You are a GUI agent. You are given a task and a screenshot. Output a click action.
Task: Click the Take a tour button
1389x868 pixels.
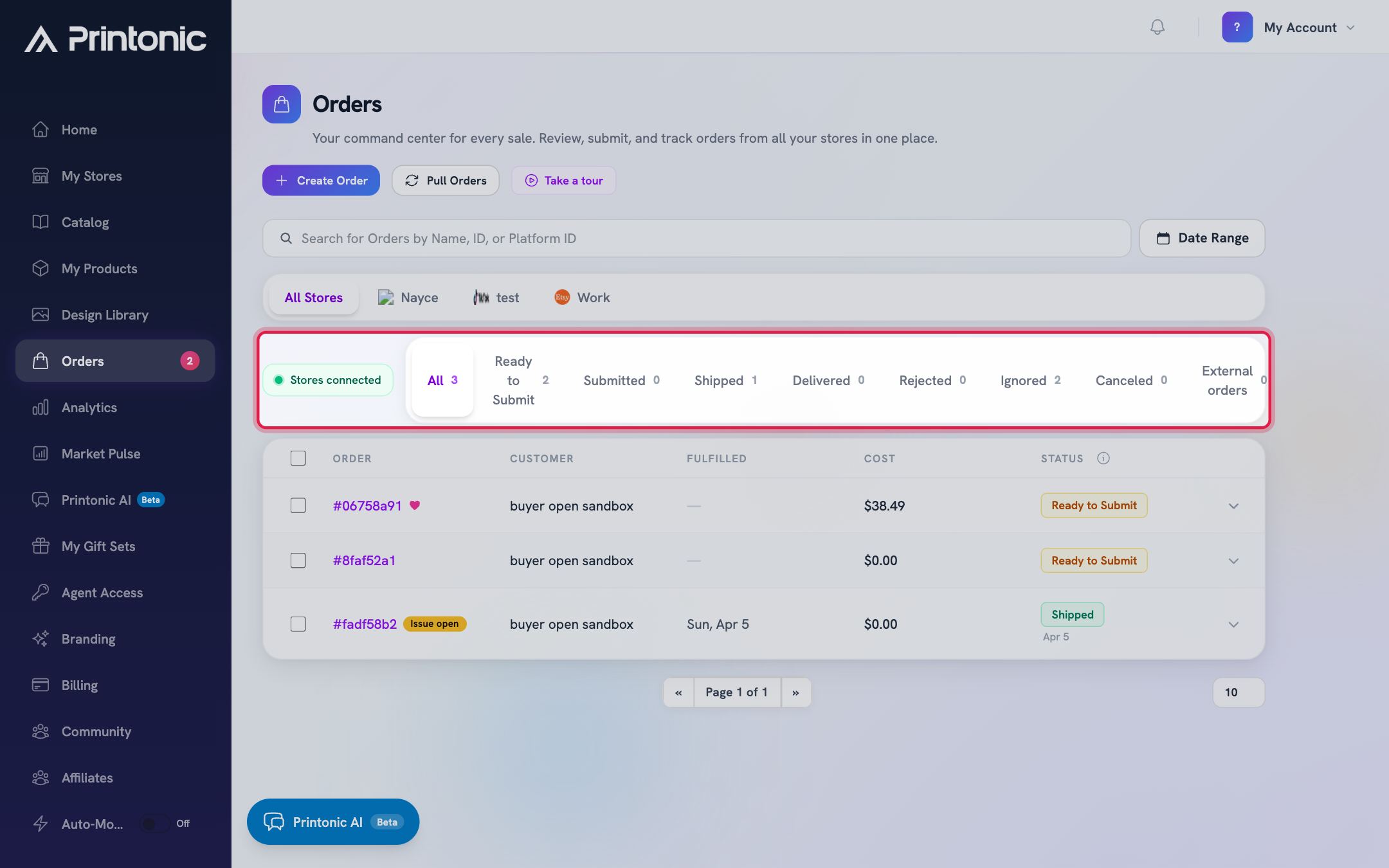coord(563,181)
